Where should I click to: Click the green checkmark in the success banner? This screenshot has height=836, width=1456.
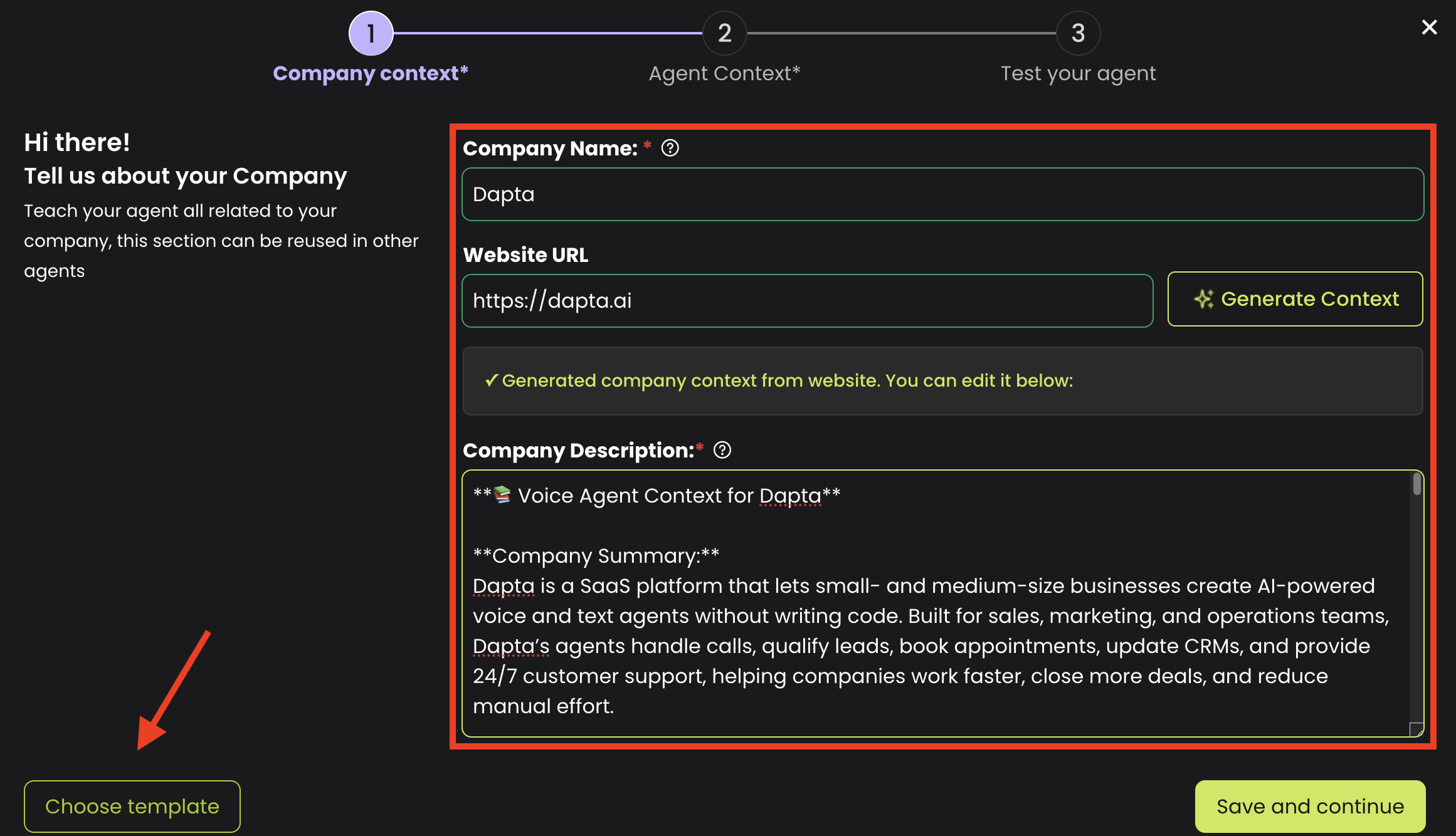pos(492,380)
